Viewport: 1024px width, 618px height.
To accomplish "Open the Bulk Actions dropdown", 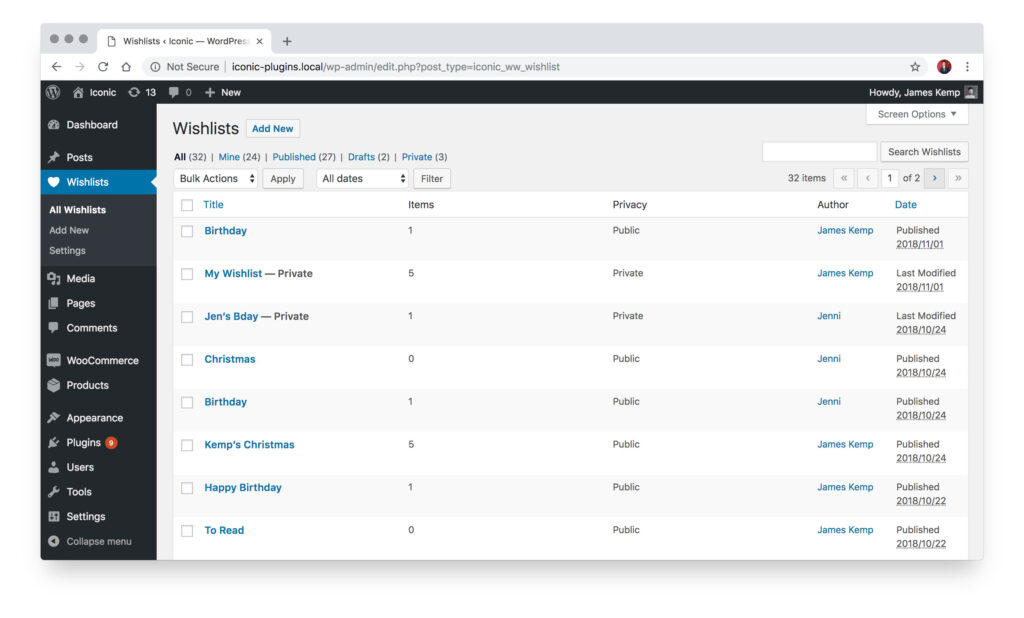I will tap(215, 178).
